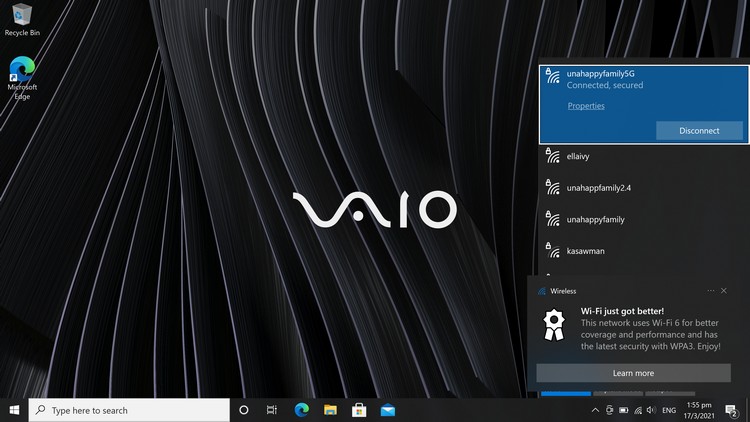Click 'Wi-Fi just got better!' heading

622,311
